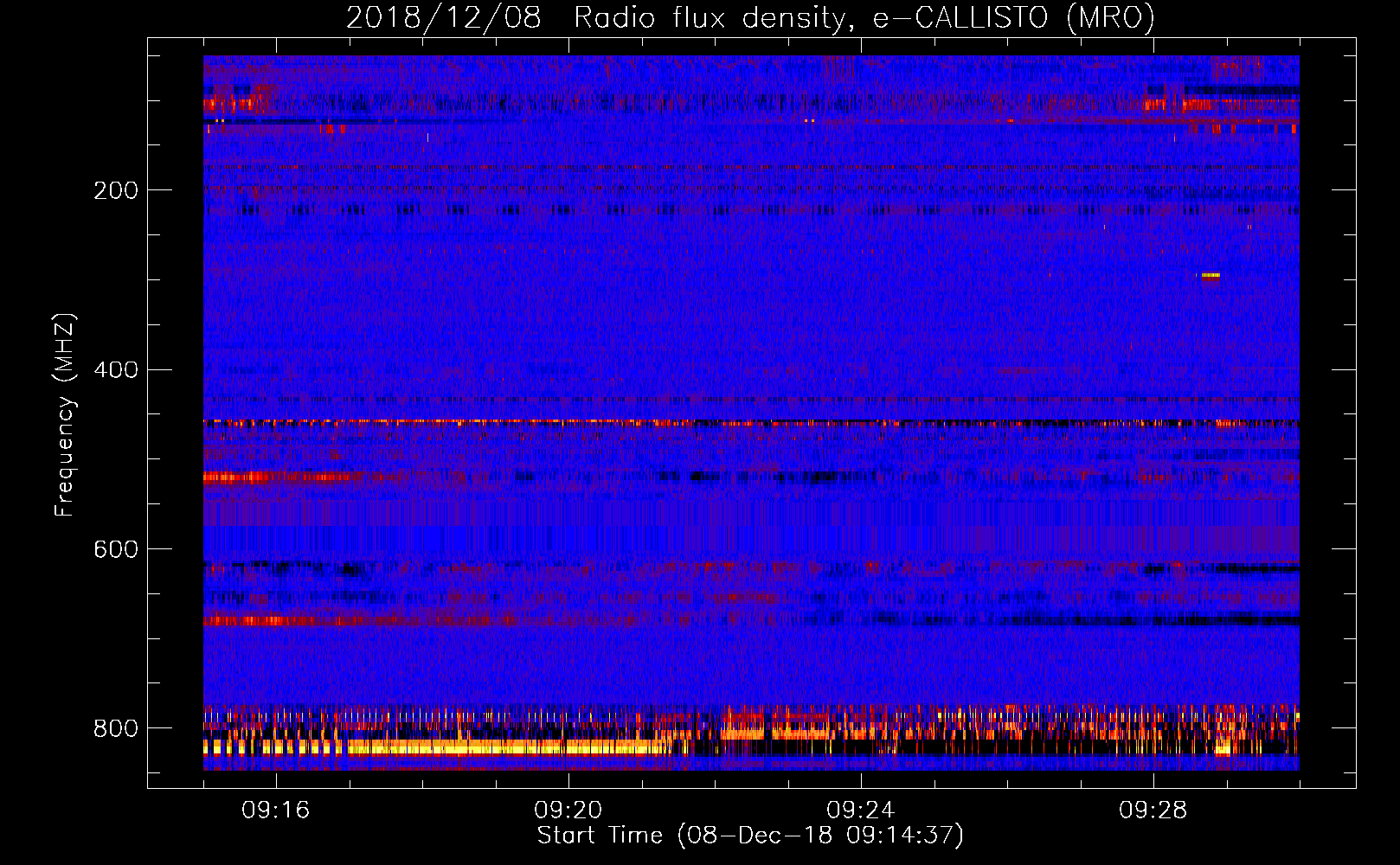
Task: Click the 09:16 time tick label
Action: (276, 811)
